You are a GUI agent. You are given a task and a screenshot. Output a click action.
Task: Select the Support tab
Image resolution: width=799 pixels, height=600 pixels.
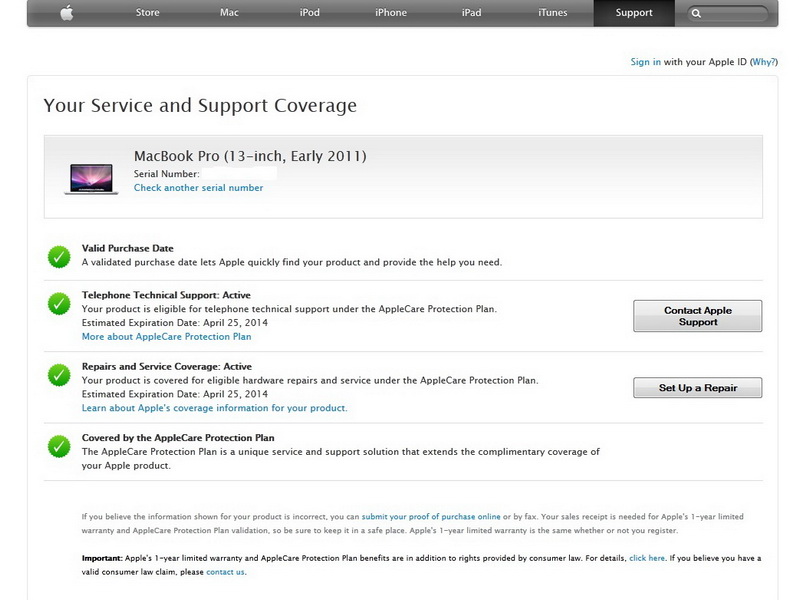pos(634,13)
